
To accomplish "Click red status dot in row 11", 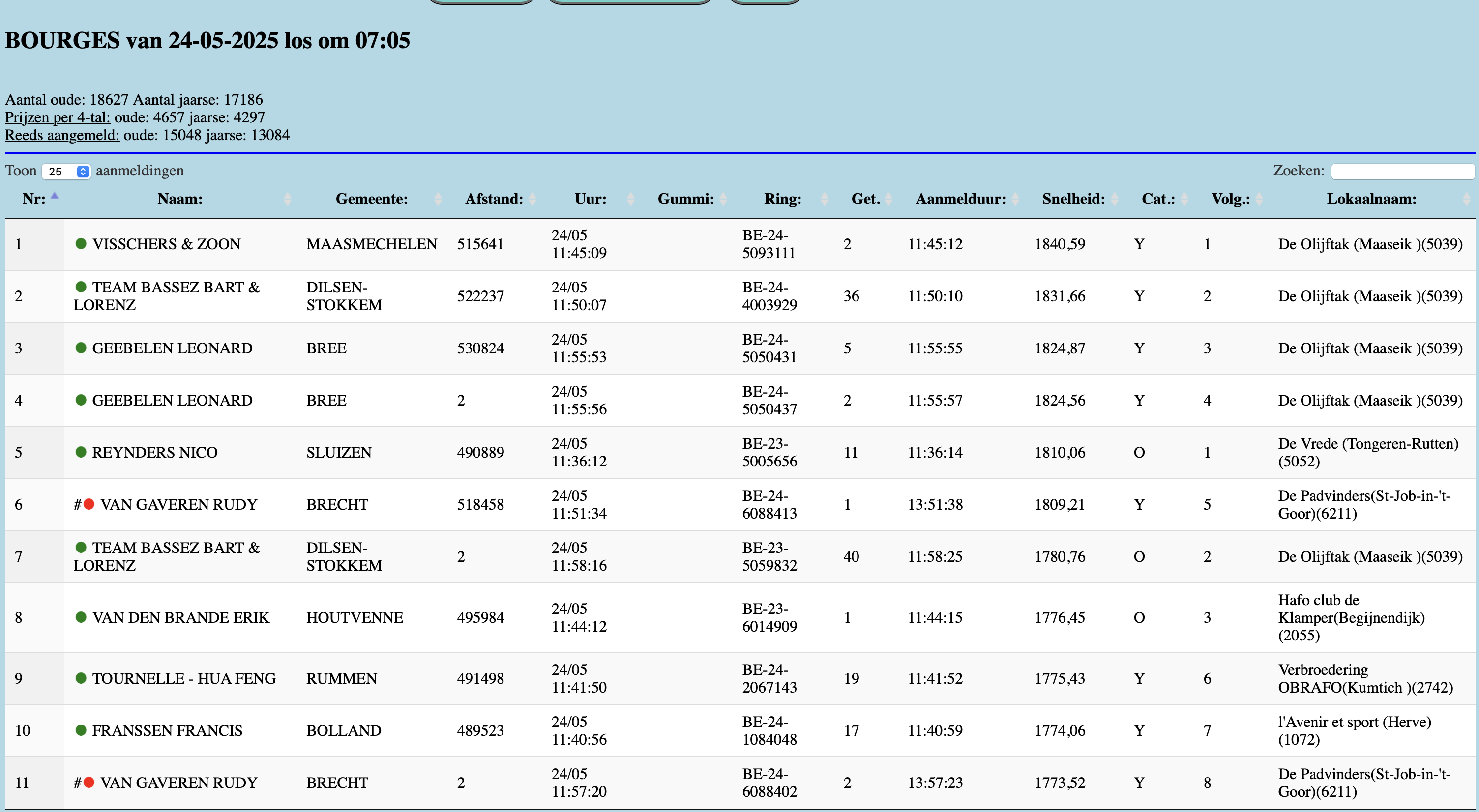I will tap(89, 782).
